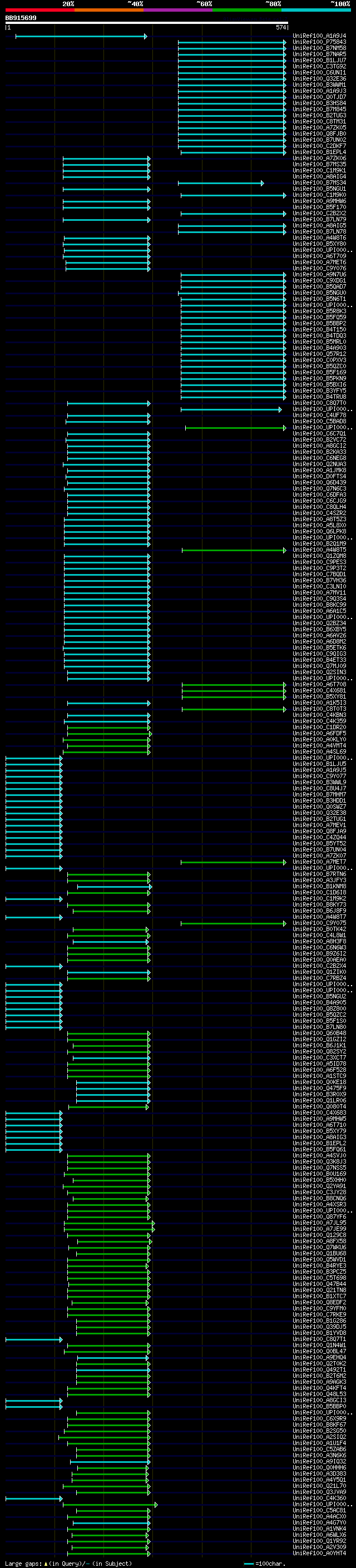
Task: Click the green ~80% identity legend segment
Action: (247, 11)
